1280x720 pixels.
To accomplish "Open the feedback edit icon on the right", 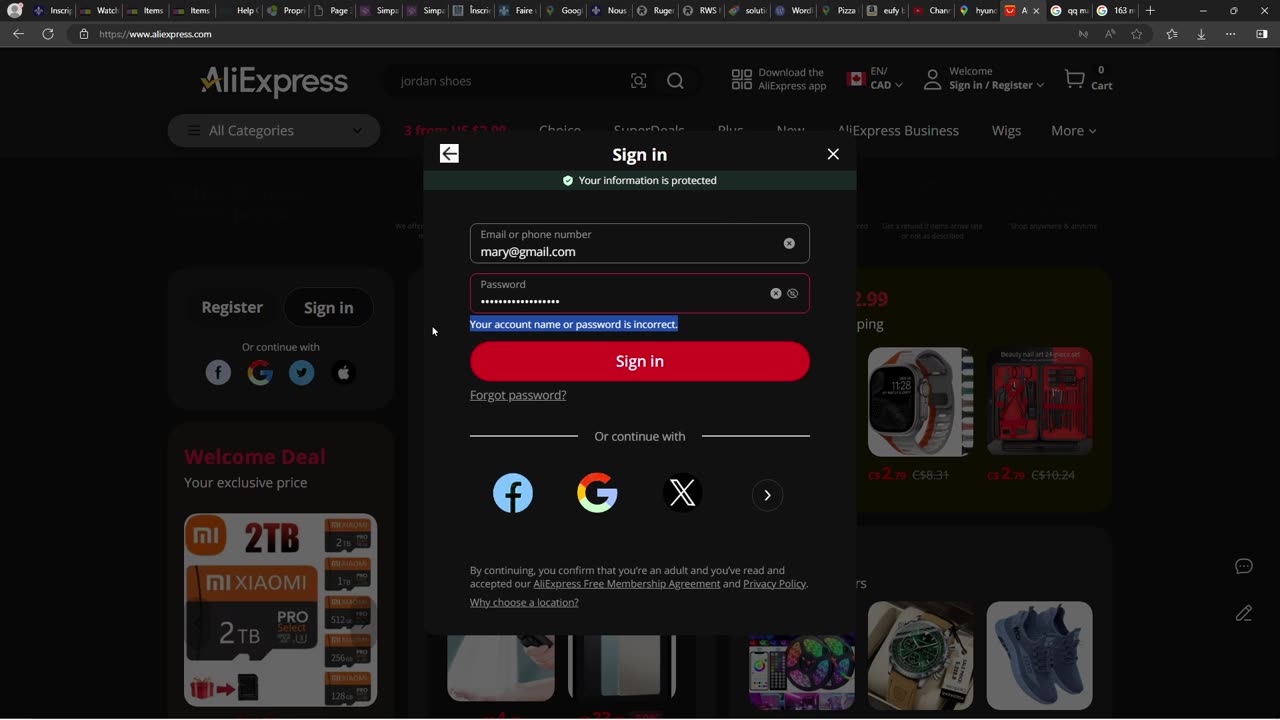I will pos(1244,613).
